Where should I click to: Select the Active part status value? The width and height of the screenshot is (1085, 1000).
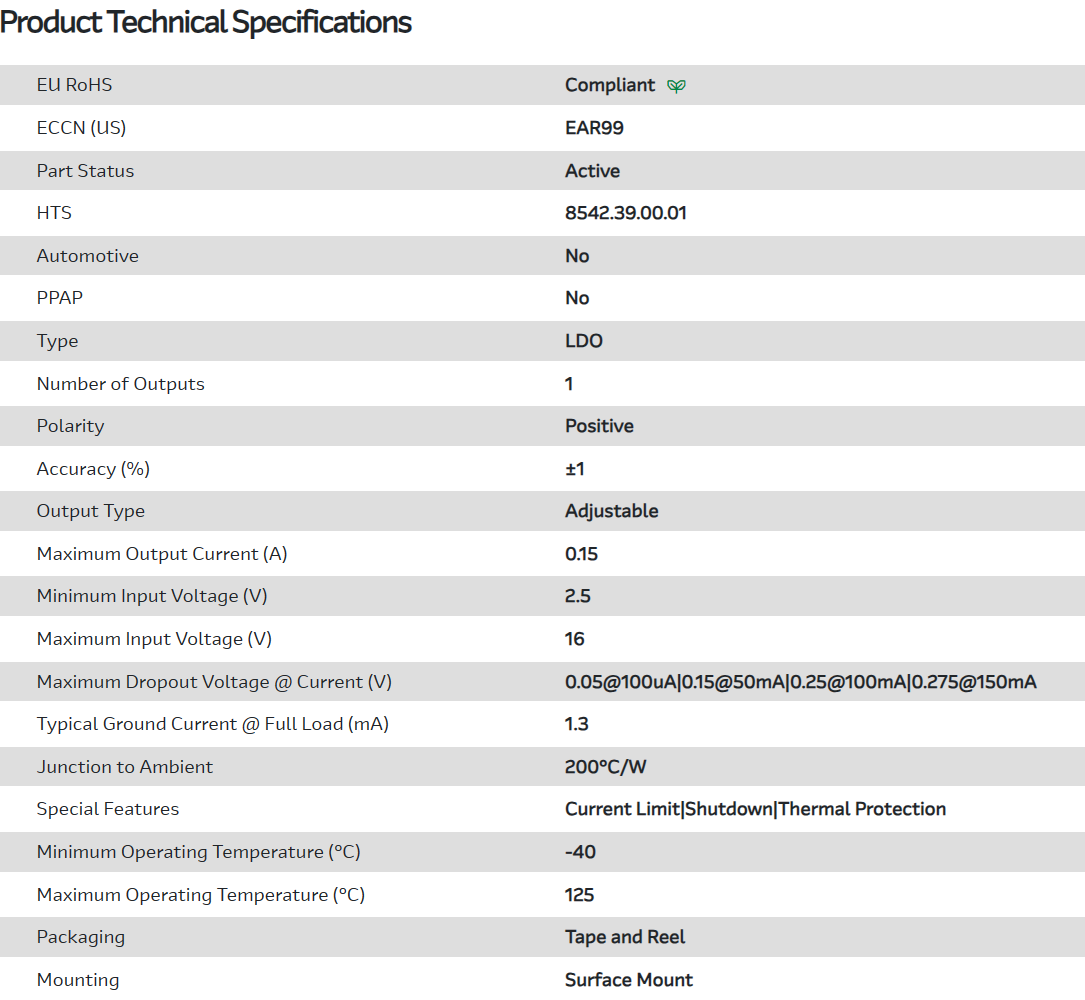[x=592, y=171]
